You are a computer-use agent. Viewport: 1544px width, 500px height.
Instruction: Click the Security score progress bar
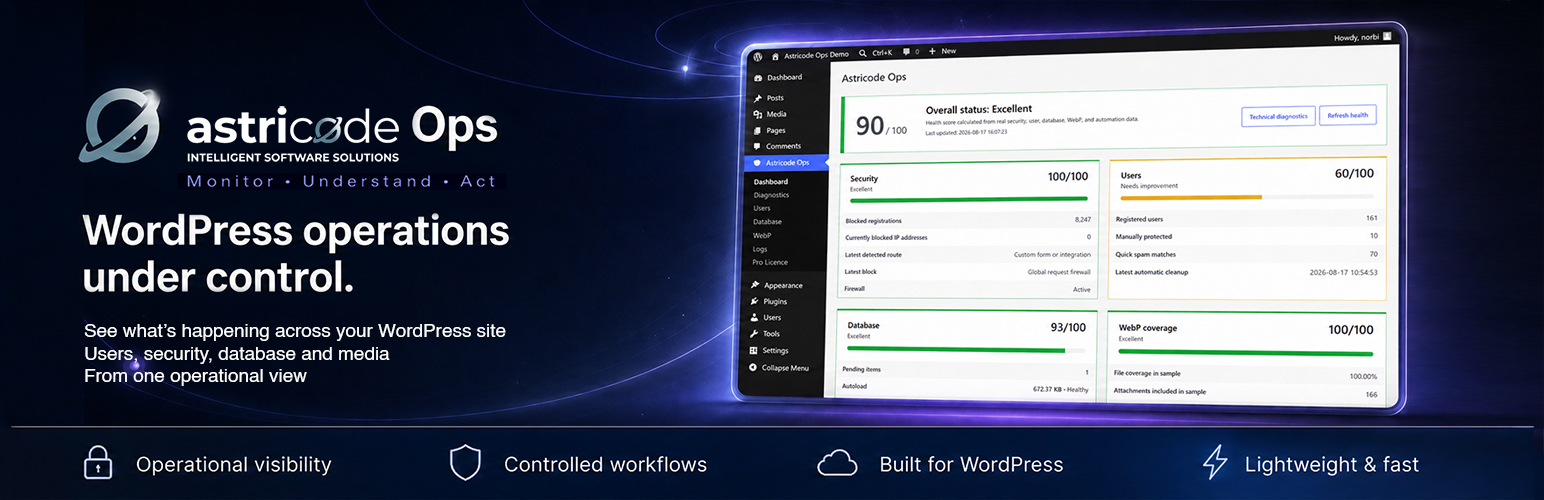pyautogui.click(x=969, y=198)
